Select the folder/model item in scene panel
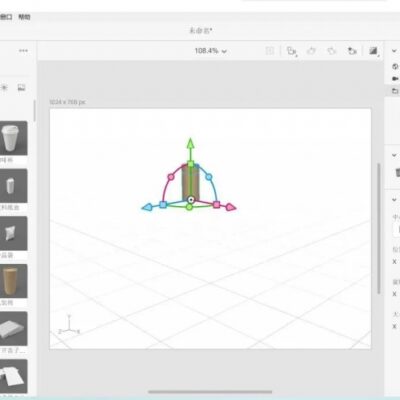The image size is (400, 400). pos(395,91)
